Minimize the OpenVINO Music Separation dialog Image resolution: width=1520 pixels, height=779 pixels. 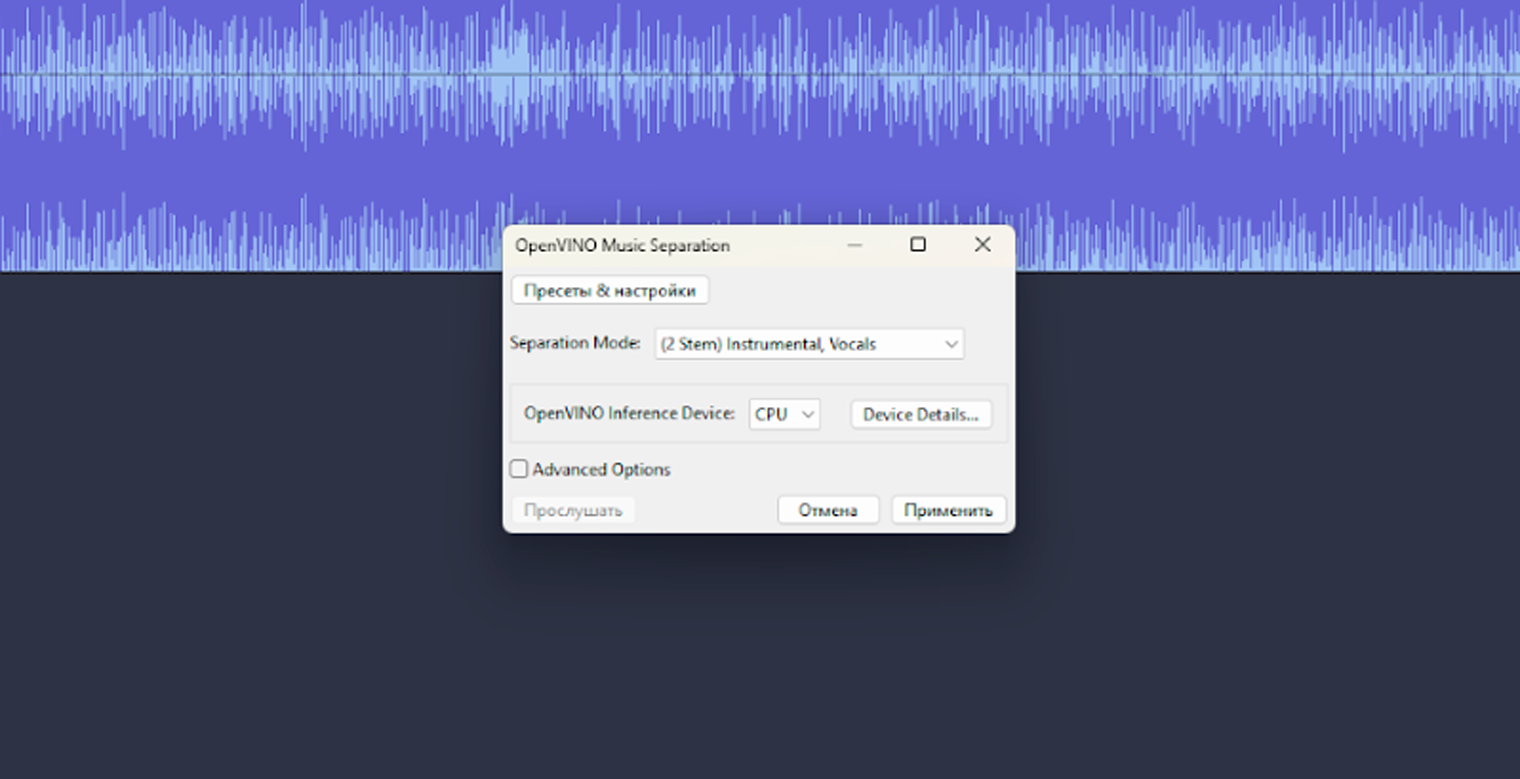pos(854,245)
